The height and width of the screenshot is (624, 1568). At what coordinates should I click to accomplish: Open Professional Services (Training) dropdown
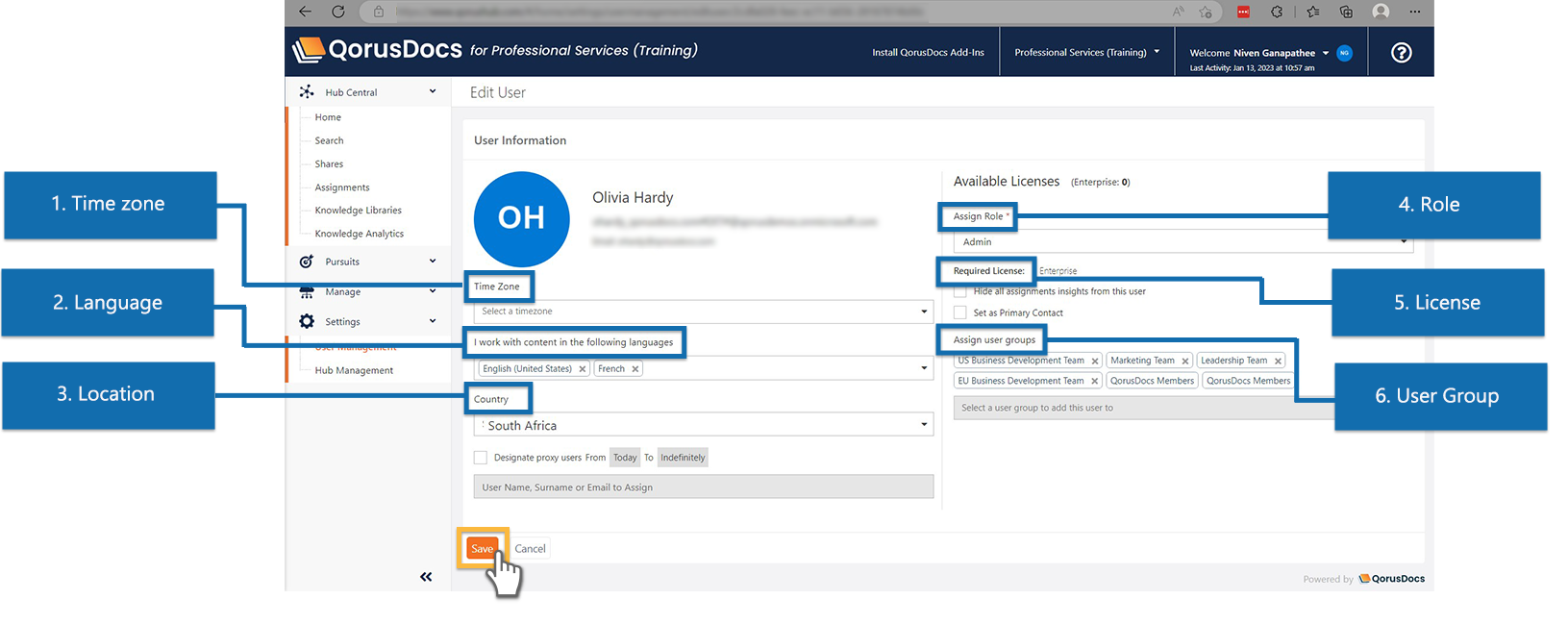pyautogui.click(x=1087, y=52)
